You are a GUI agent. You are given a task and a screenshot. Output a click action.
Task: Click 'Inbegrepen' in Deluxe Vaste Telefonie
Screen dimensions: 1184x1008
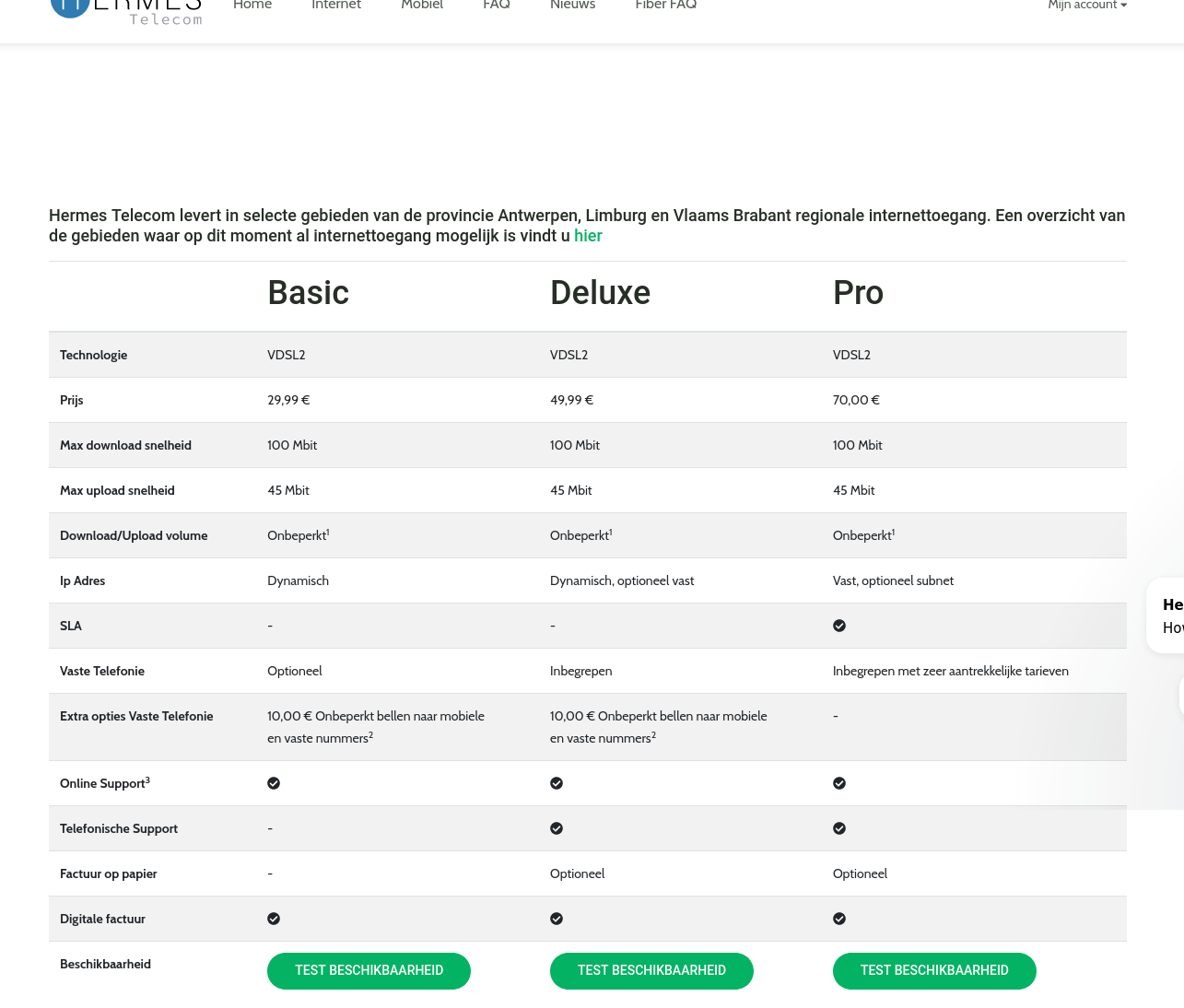point(581,671)
